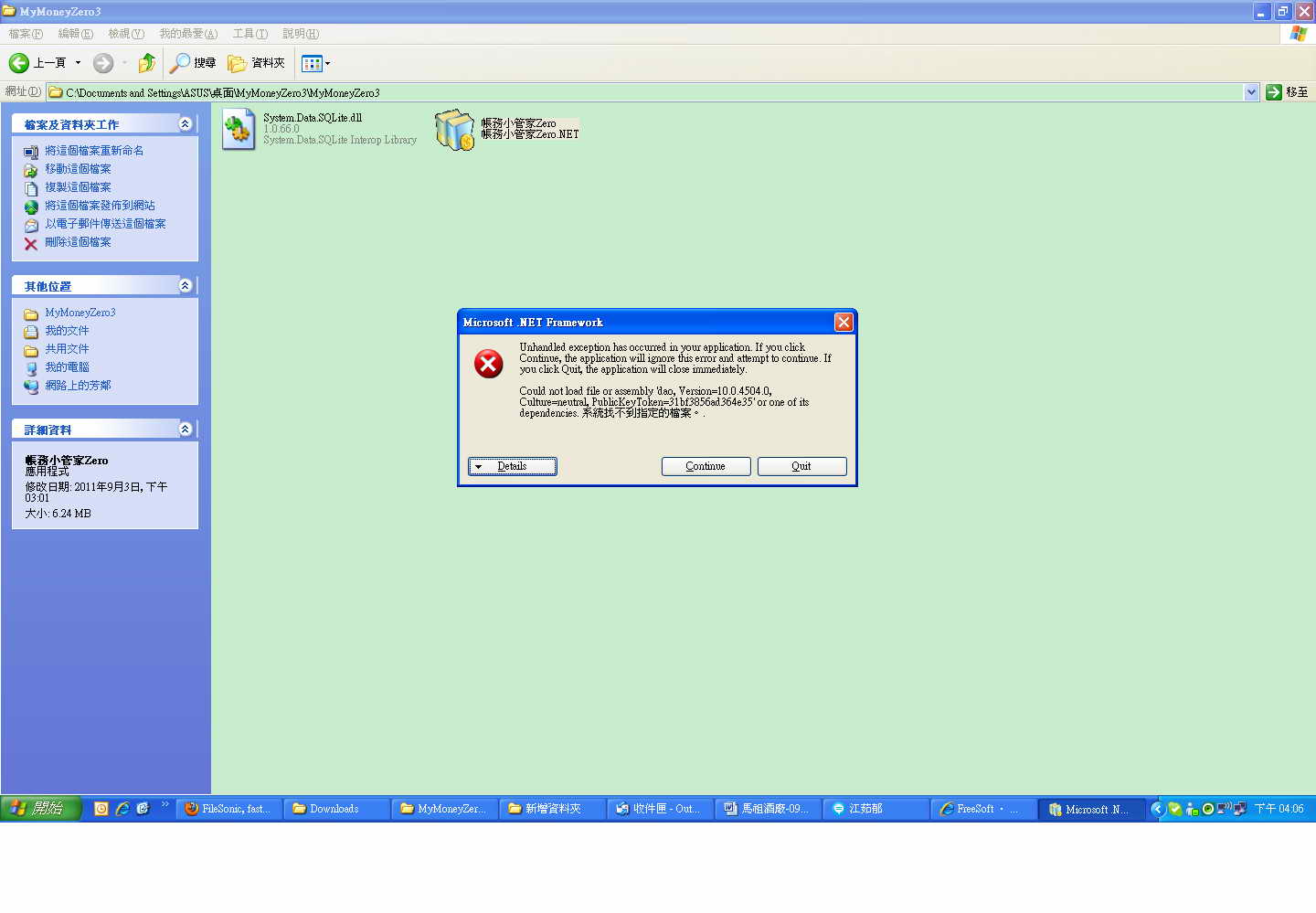Expand hidden system tray icons arrow
1316x913 pixels.
[x=1157, y=809]
